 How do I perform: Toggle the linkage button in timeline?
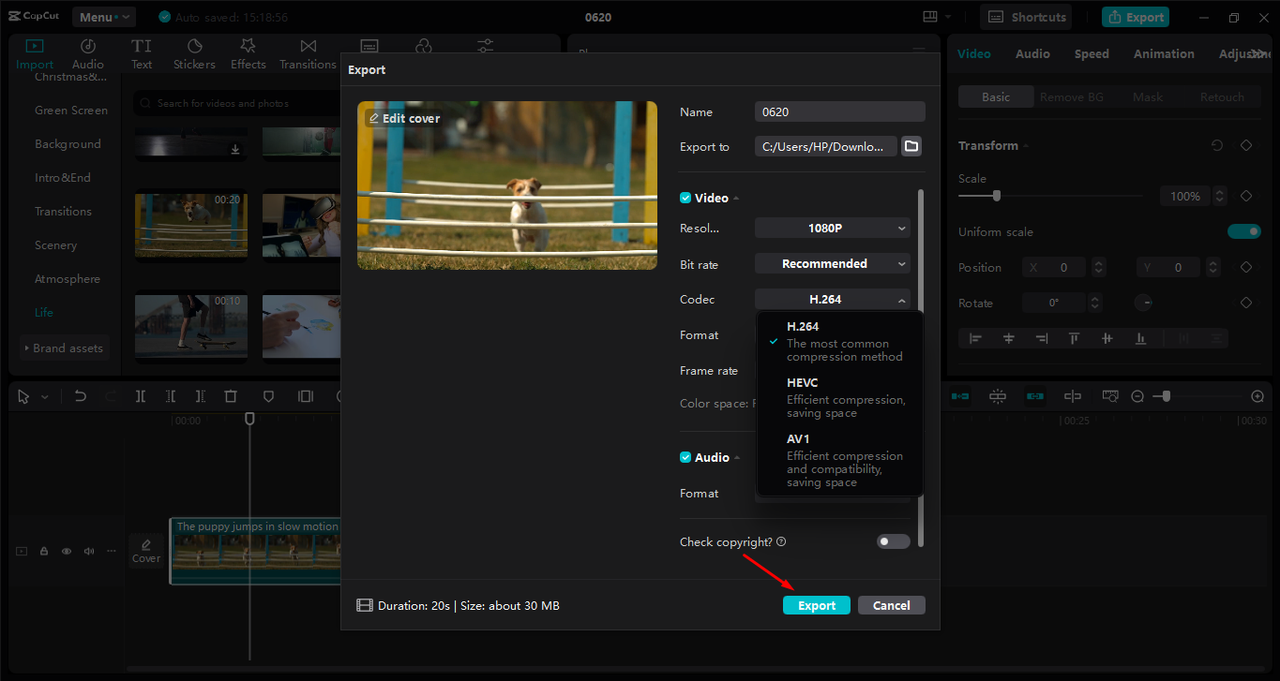tap(1034, 396)
